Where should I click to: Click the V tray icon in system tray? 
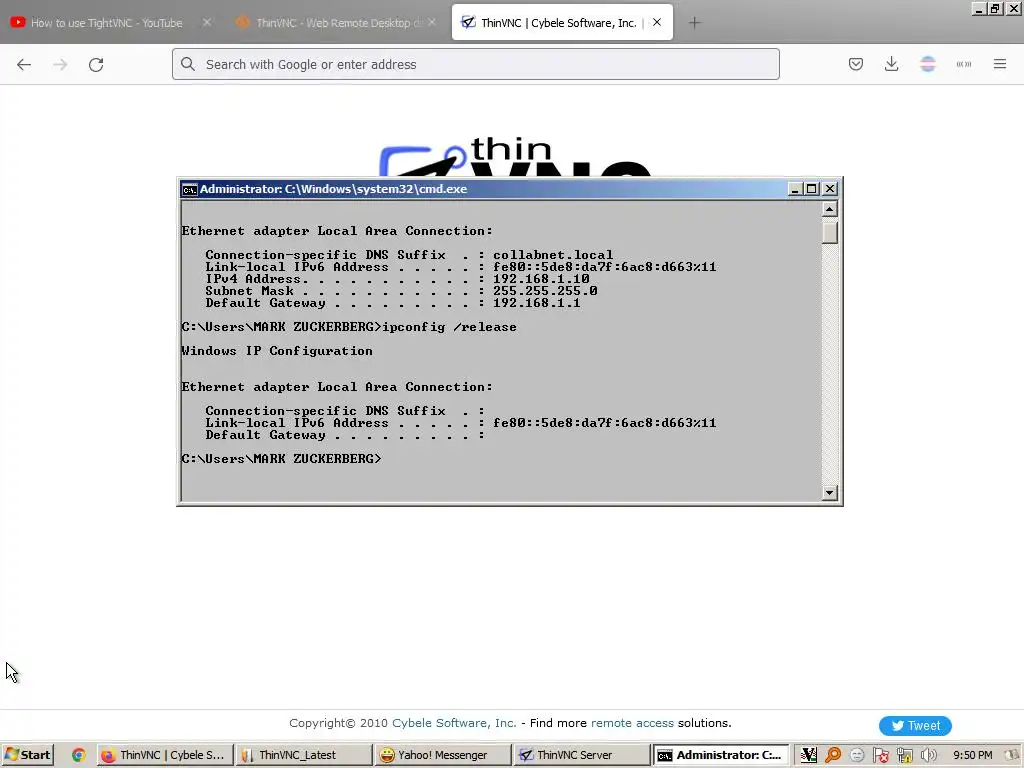(808, 755)
